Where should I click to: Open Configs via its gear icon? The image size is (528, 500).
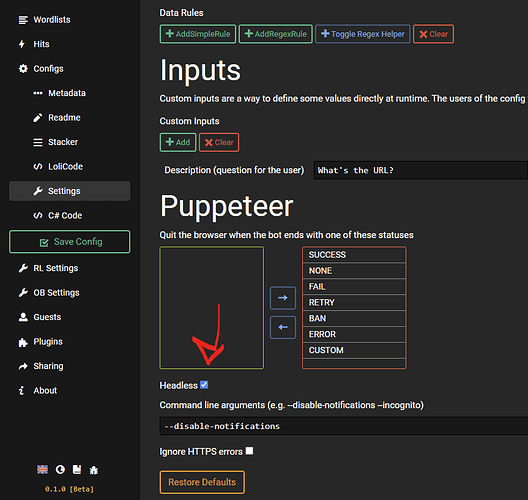(x=23, y=69)
